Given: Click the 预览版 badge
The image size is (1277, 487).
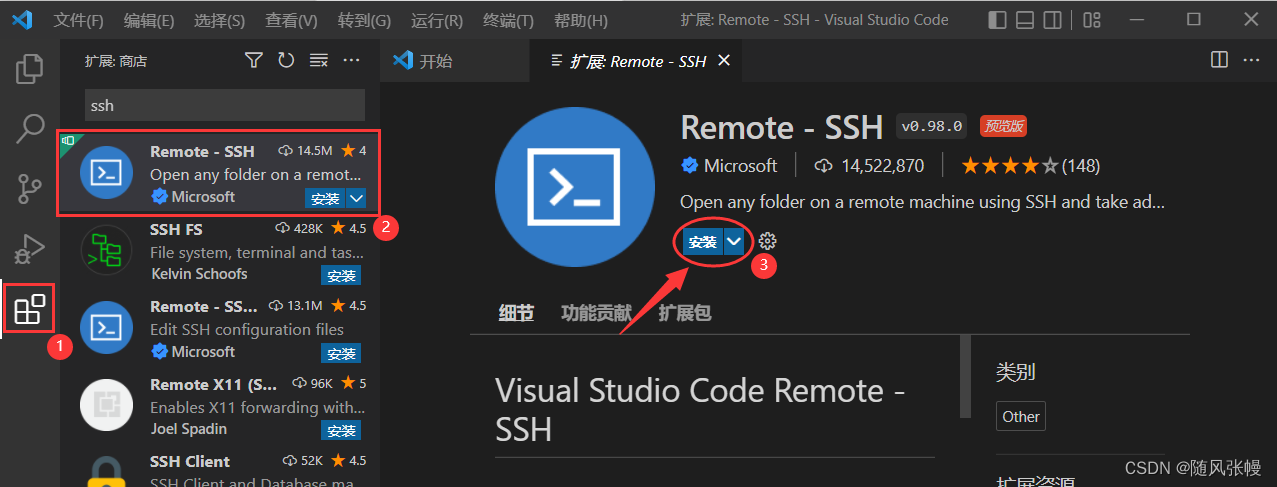Looking at the screenshot, I should point(1003,126).
